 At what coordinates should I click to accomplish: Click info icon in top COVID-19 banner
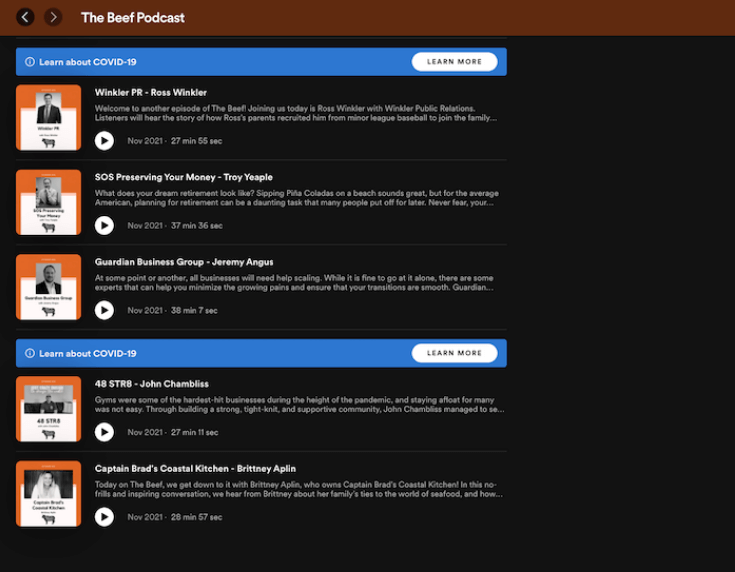(30, 62)
